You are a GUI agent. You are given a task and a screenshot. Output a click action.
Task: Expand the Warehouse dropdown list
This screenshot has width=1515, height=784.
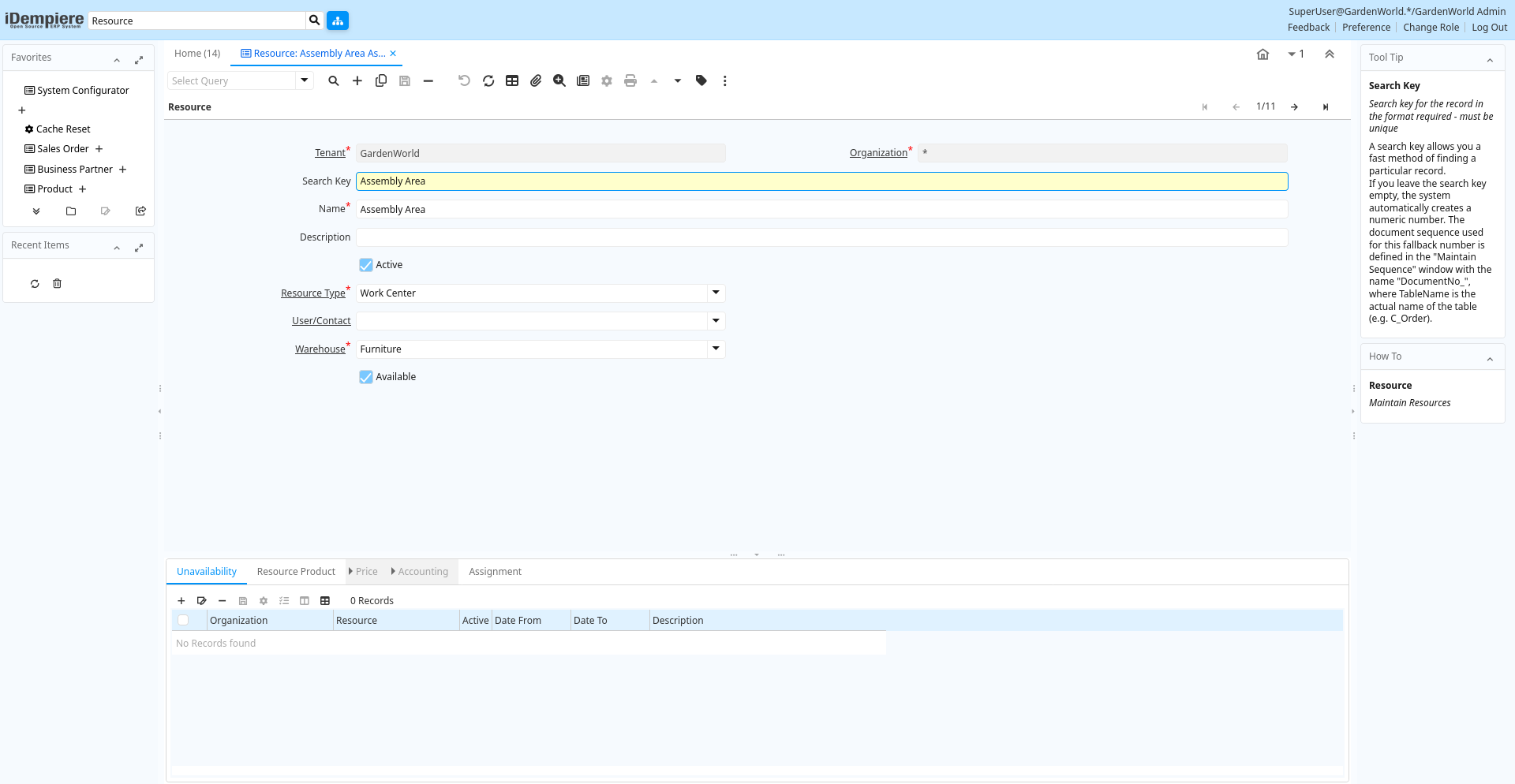click(716, 349)
